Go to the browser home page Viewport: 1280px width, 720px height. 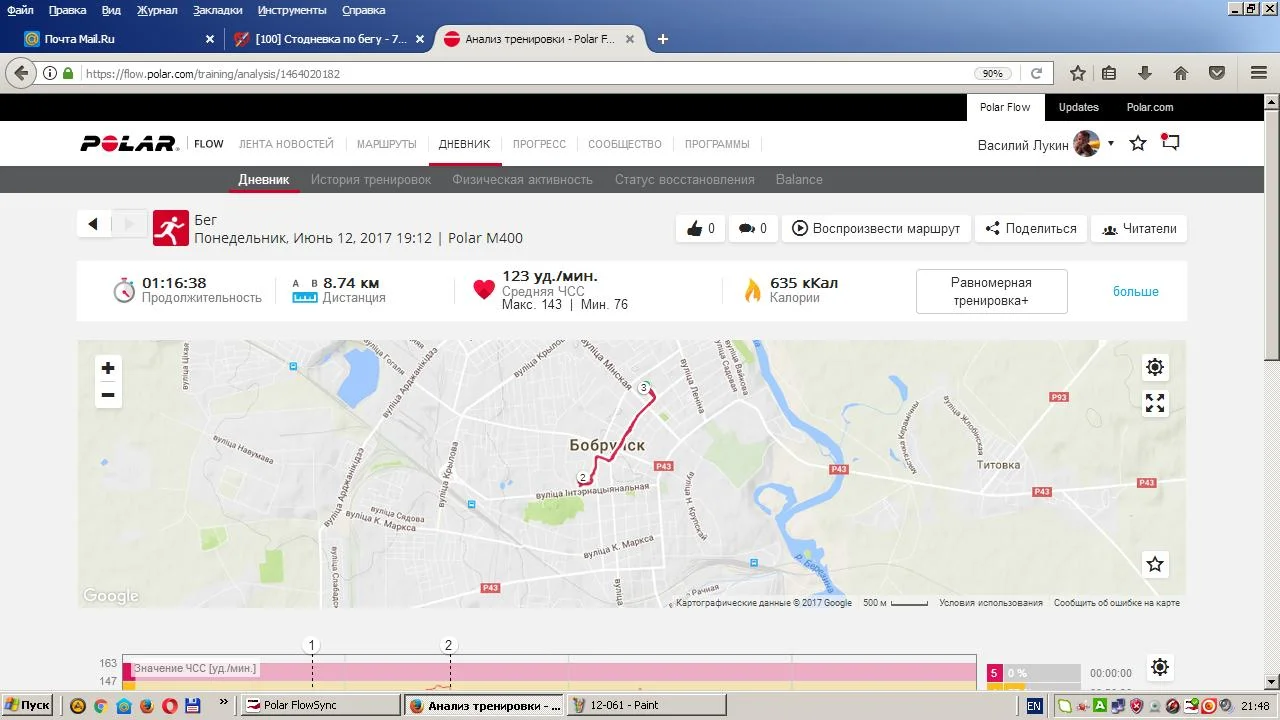(1181, 73)
